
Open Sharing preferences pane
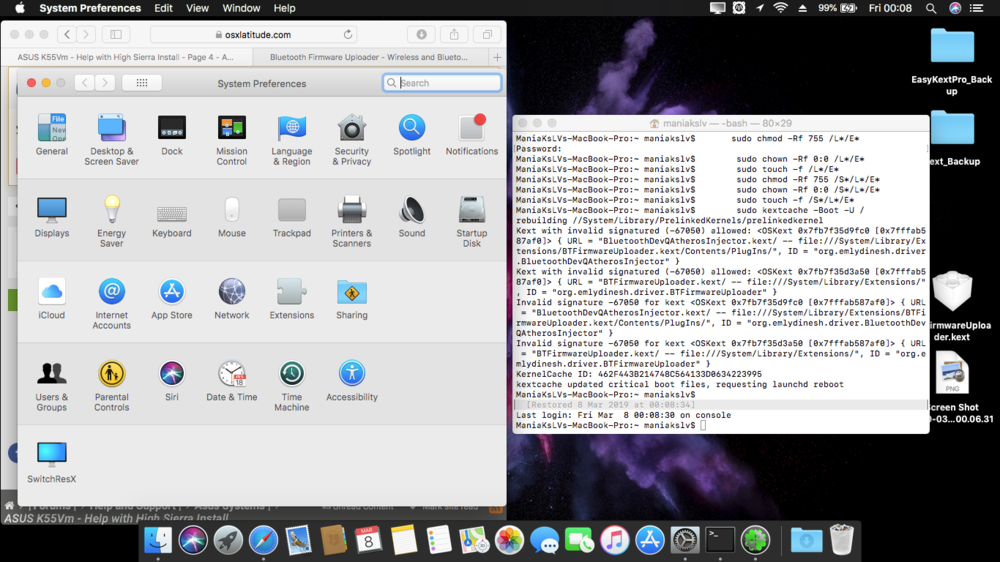click(x=351, y=299)
